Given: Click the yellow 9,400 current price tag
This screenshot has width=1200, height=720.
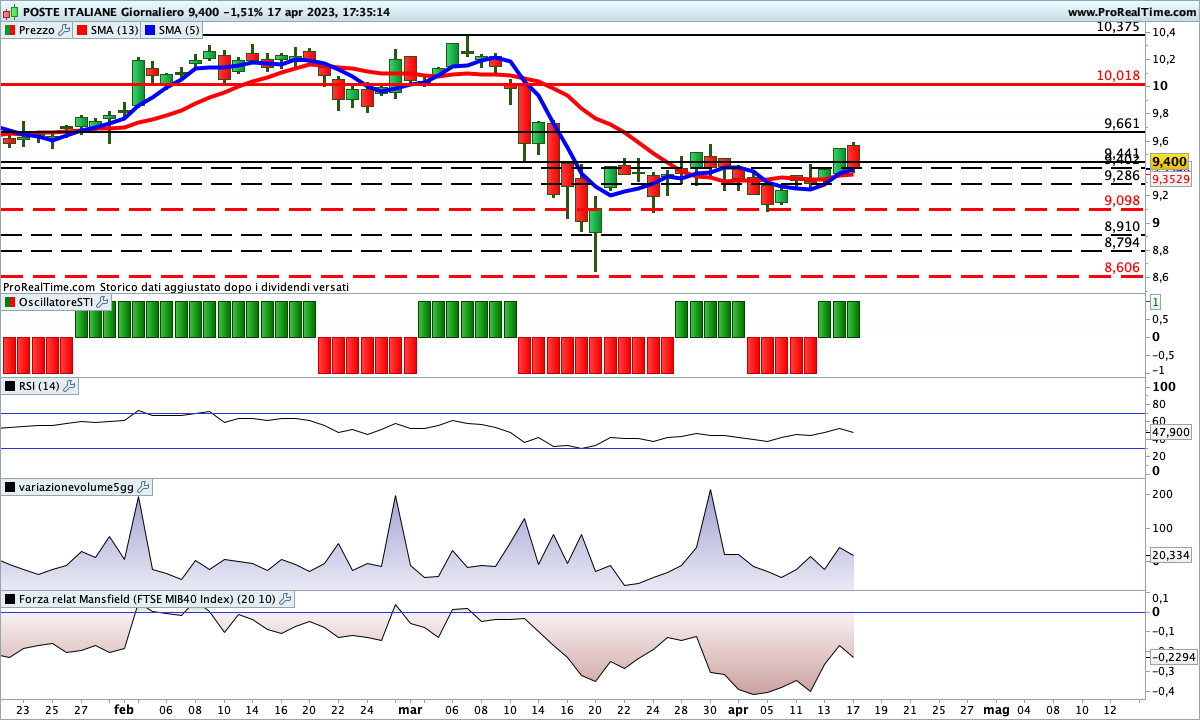Looking at the screenshot, I should point(1169,161).
